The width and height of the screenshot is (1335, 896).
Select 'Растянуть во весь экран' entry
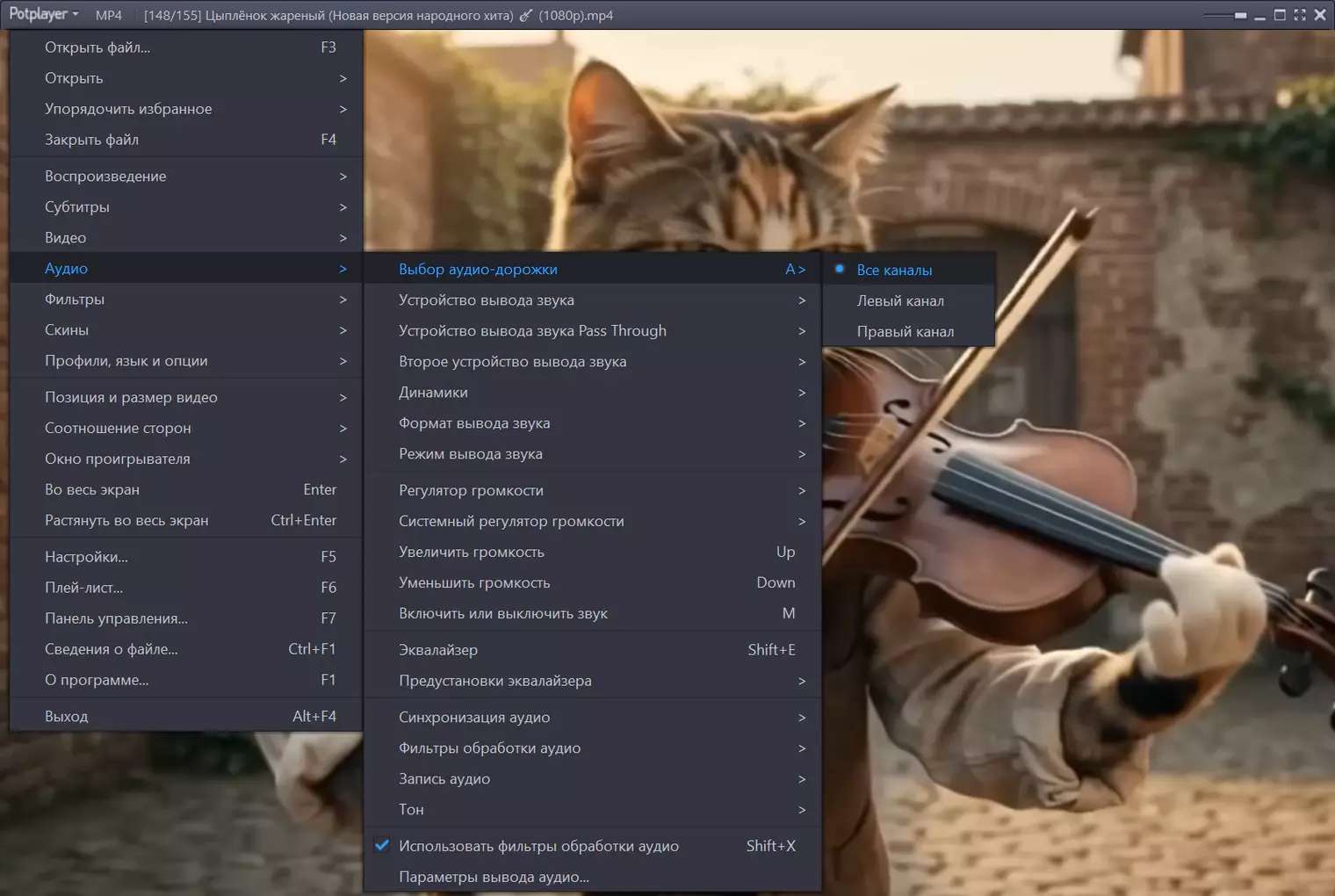click(x=186, y=521)
